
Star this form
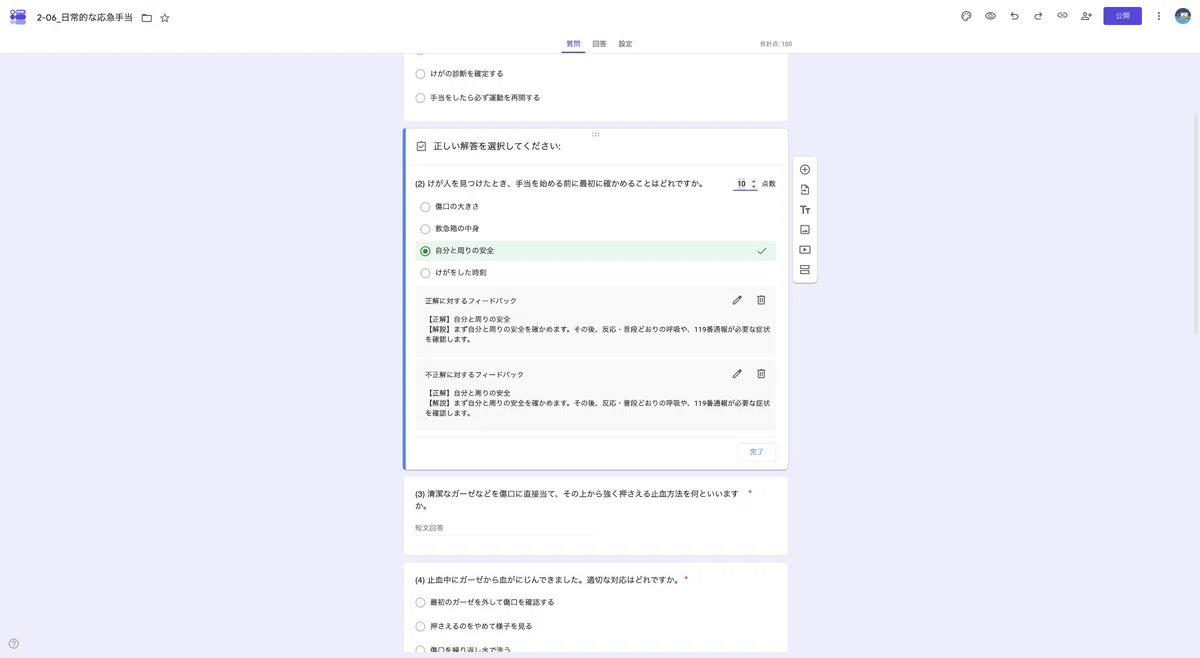pos(165,18)
